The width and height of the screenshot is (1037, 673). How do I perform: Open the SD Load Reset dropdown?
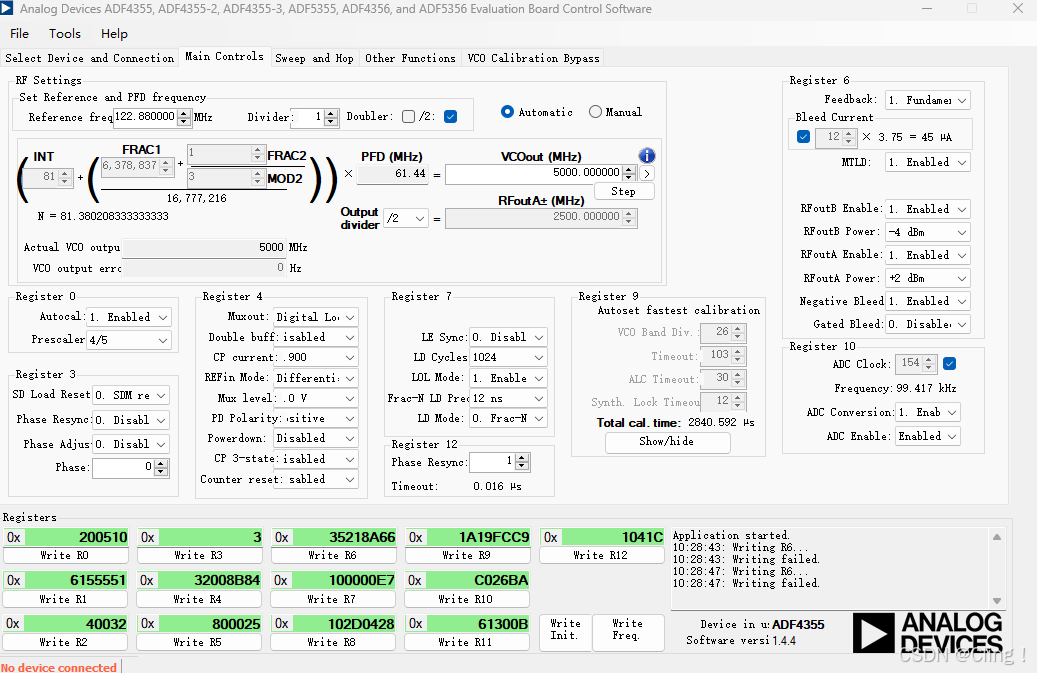pyautogui.click(x=131, y=395)
